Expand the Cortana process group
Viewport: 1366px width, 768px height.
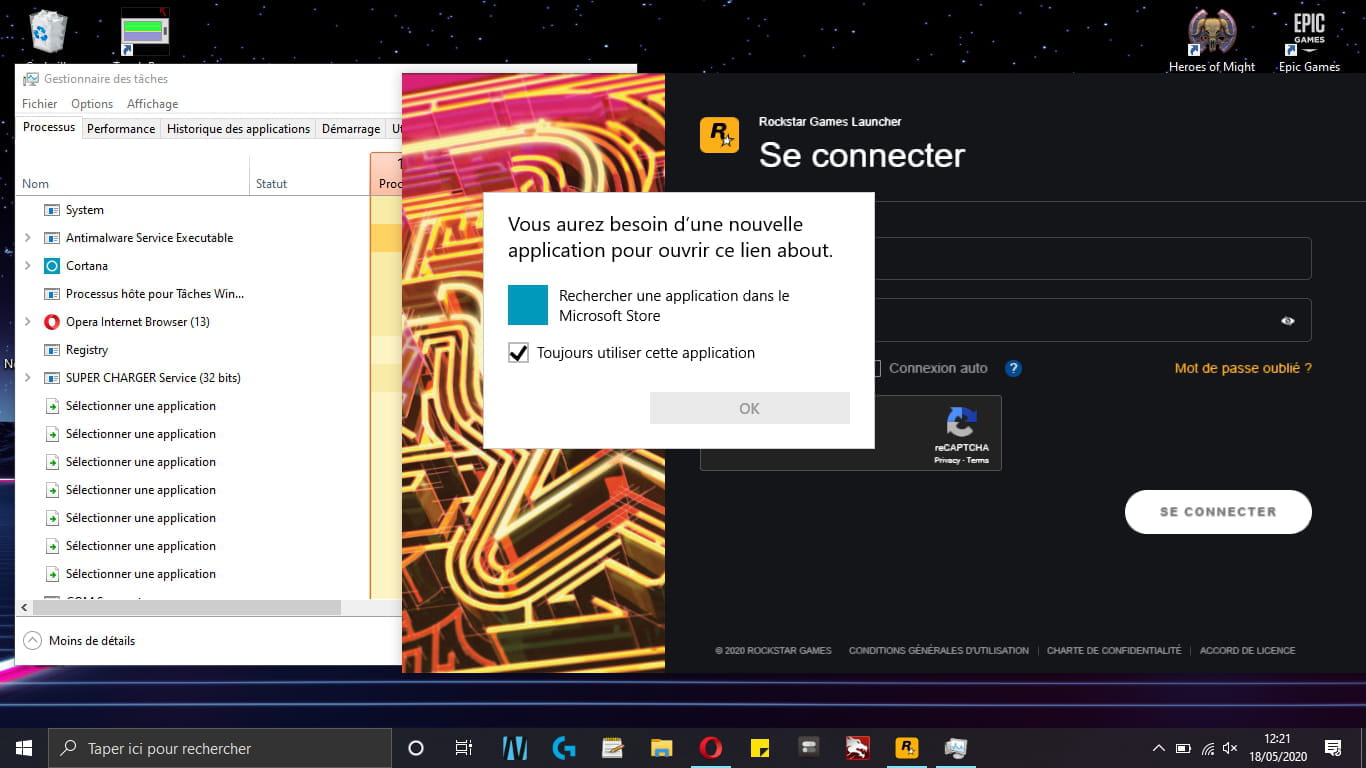[27, 266]
